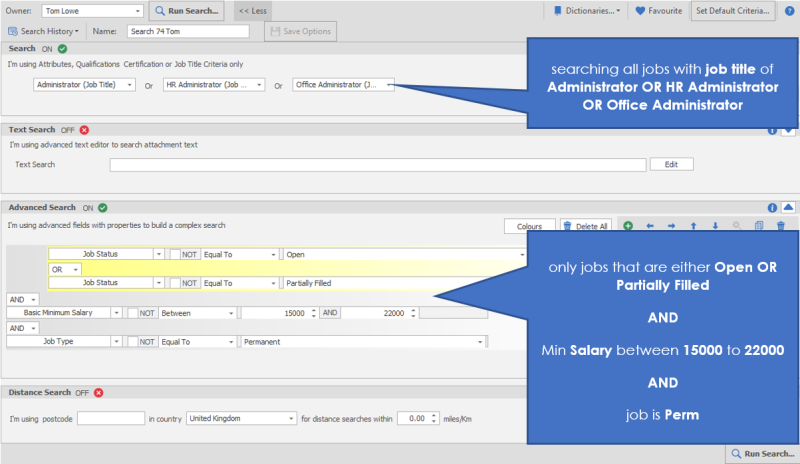Move criteria up with up arrow icon
The image size is (800, 464).
tap(694, 226)
